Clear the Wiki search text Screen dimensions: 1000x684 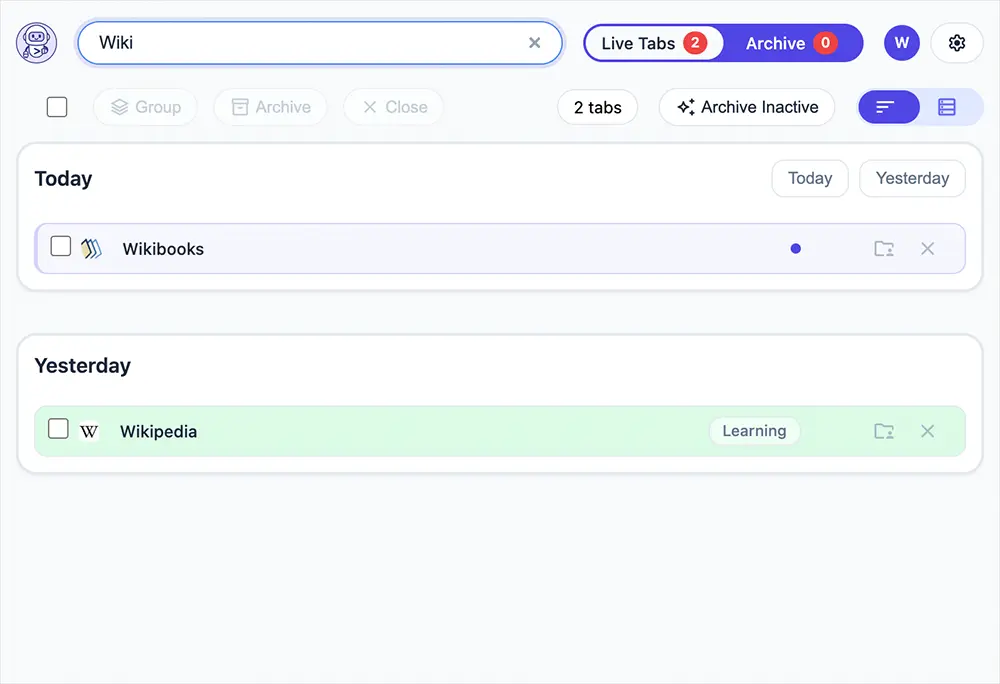pos(534,43)
